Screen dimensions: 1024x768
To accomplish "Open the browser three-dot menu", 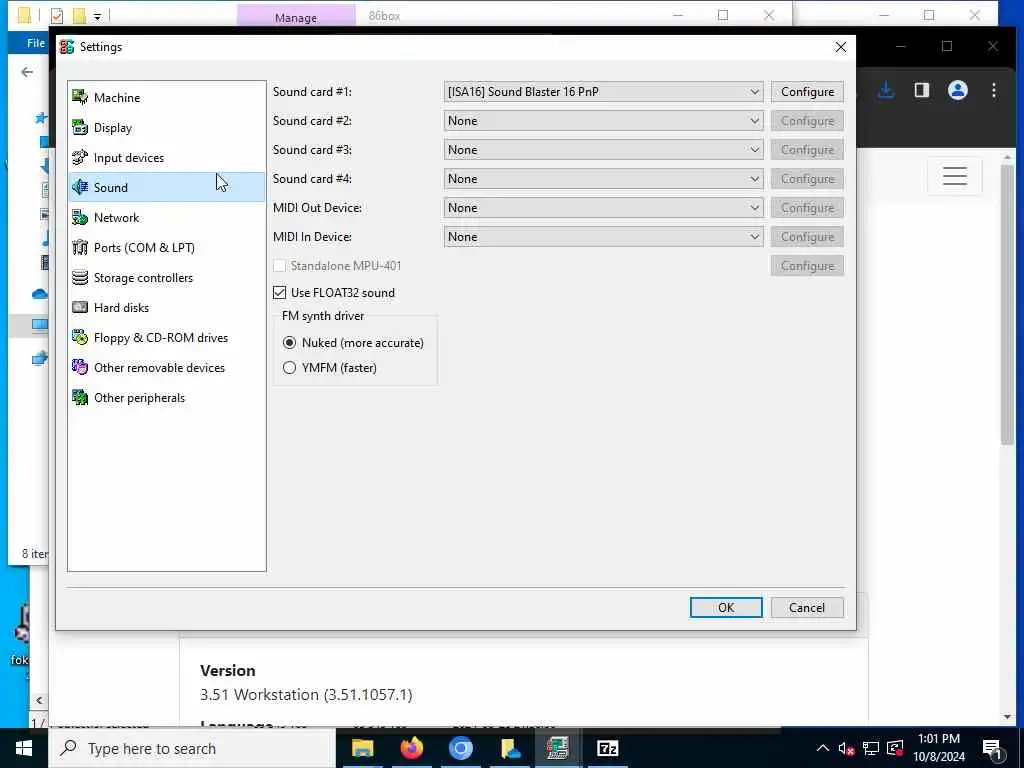I will click(x=993, y=90).
